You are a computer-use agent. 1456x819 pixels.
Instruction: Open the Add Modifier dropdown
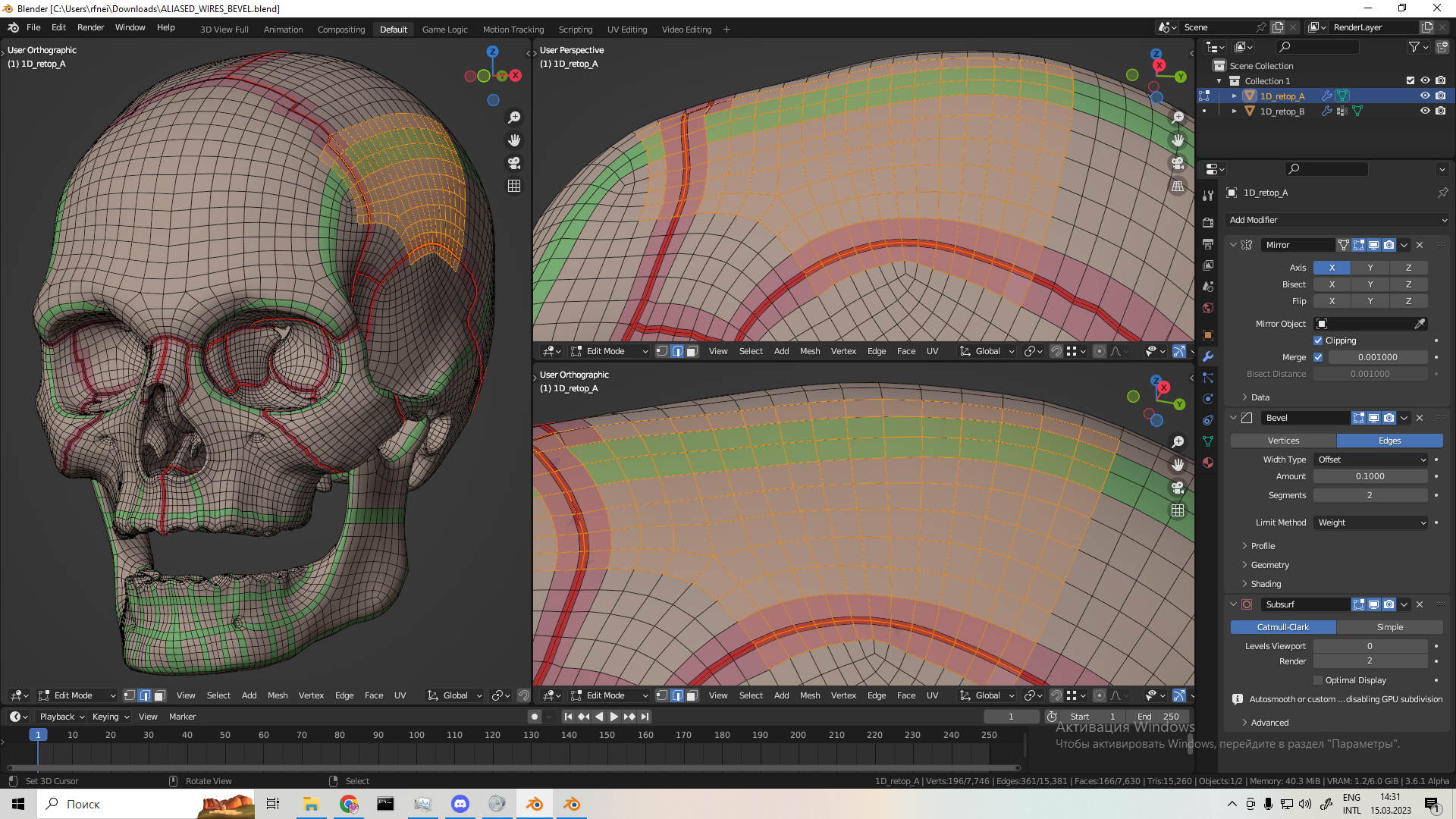[1338, 220]
